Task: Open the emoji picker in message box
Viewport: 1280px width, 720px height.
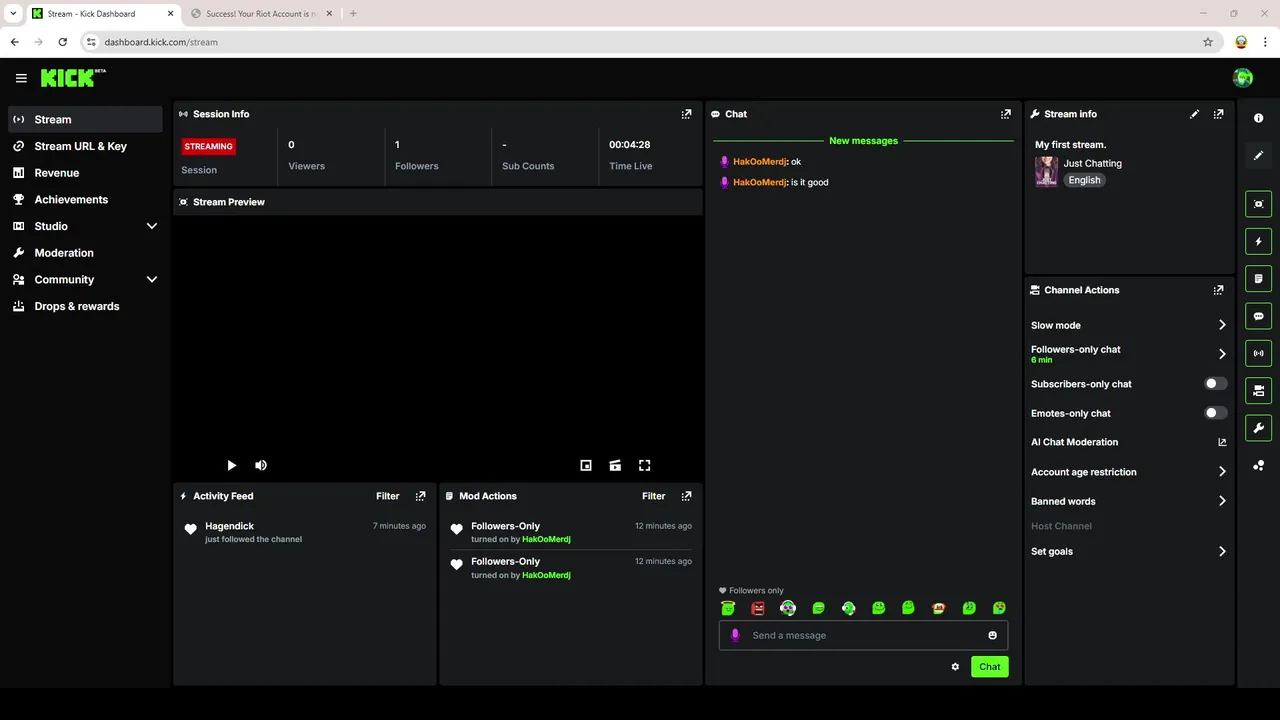Action: [992, 635]
